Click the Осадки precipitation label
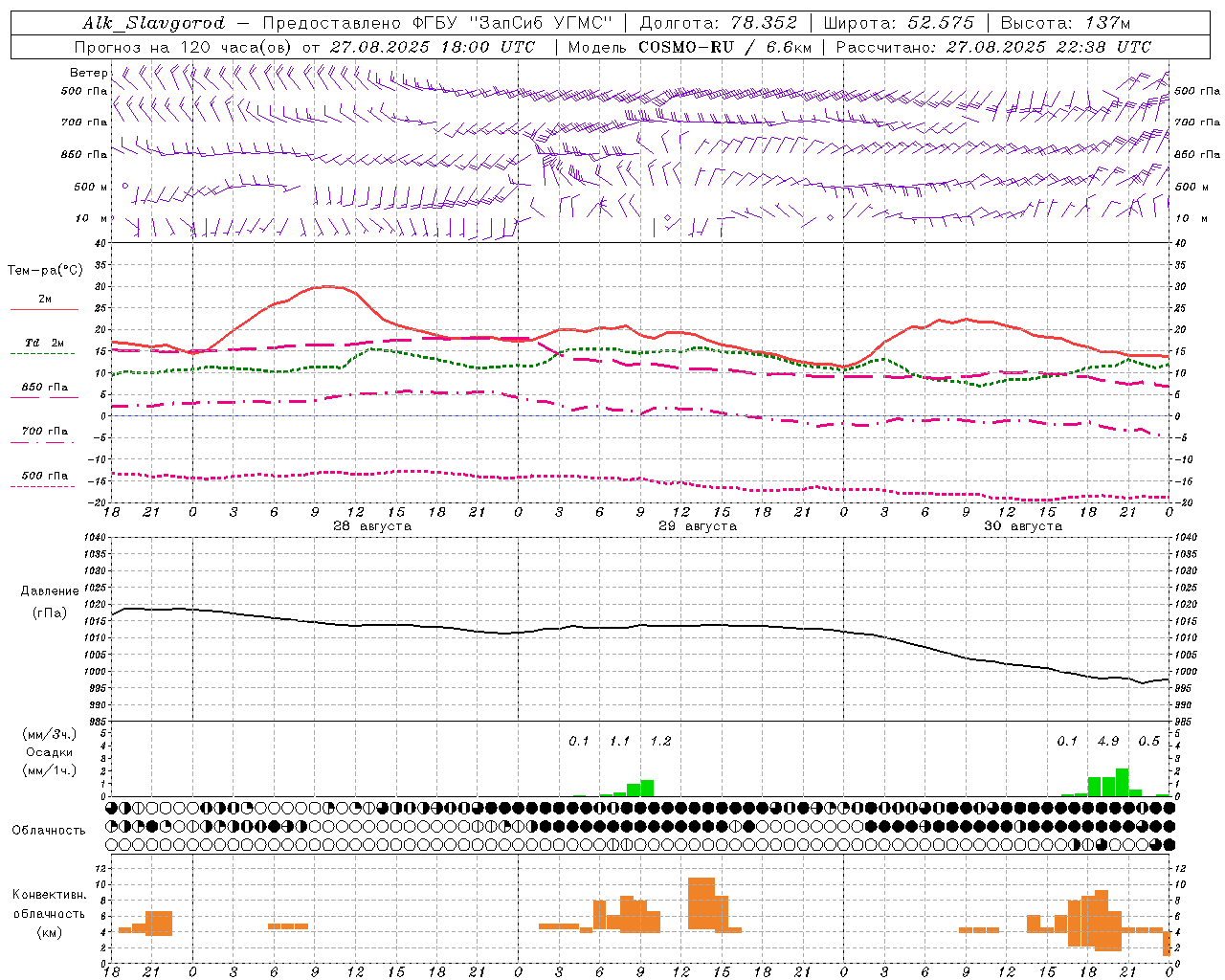 [x=50, y=753]
